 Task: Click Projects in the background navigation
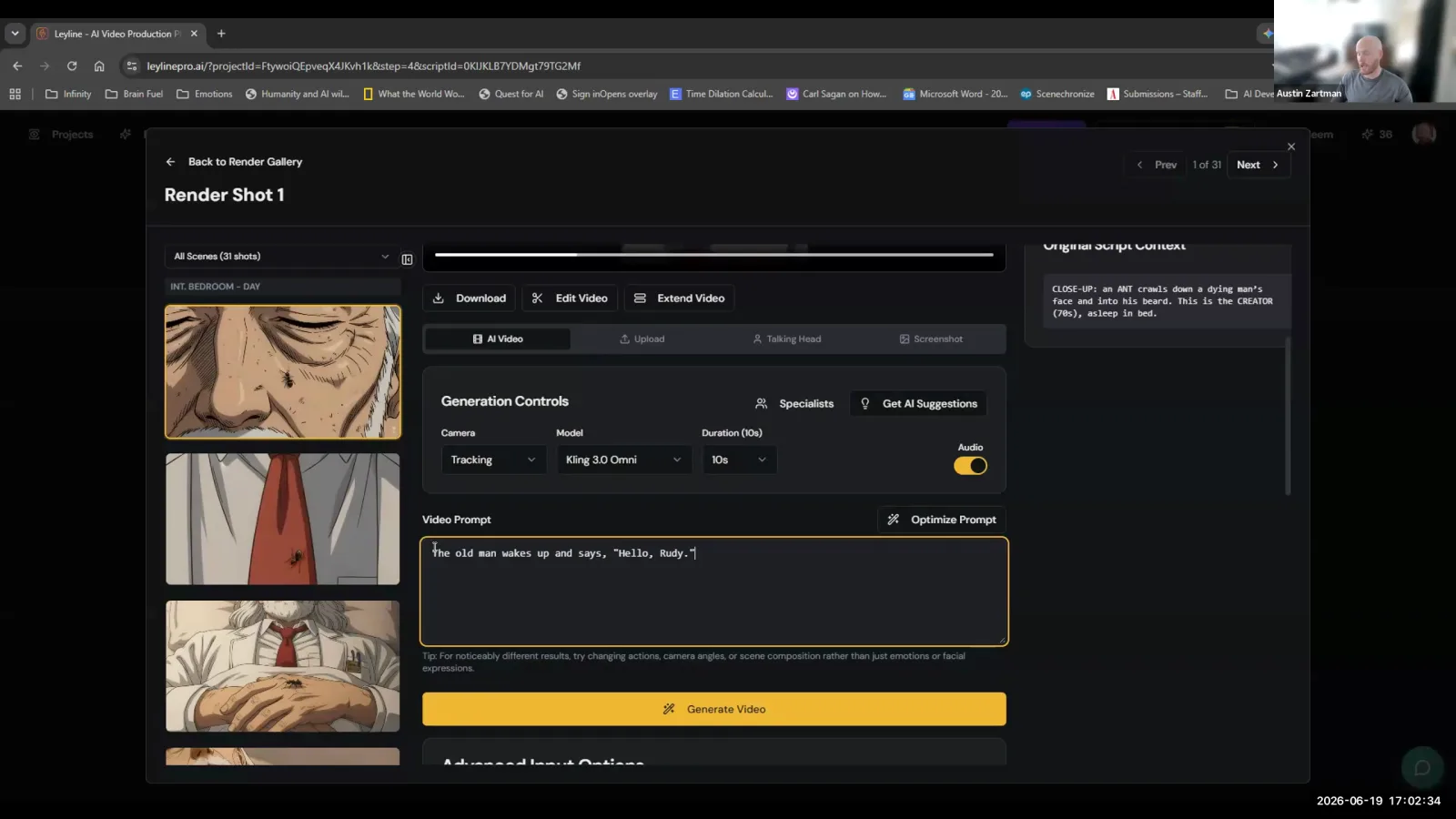click(x=62, y=135)
